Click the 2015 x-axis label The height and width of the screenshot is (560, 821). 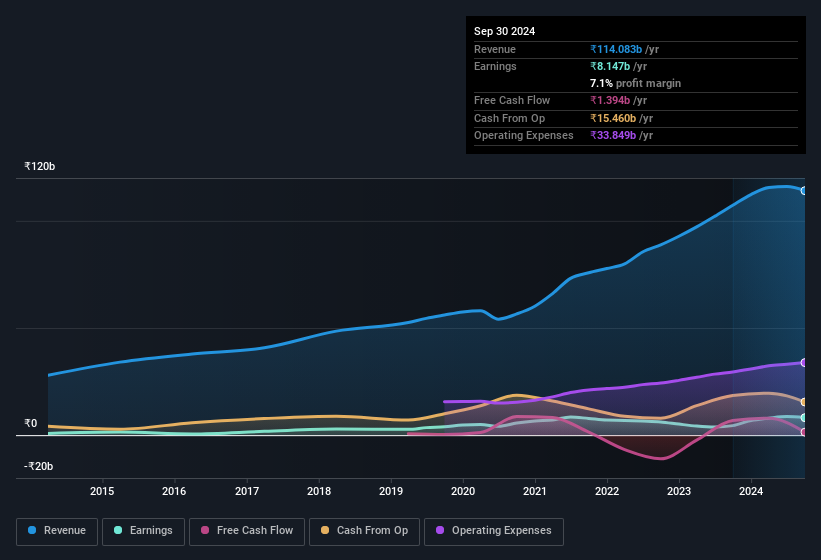(x=102, y=491)
